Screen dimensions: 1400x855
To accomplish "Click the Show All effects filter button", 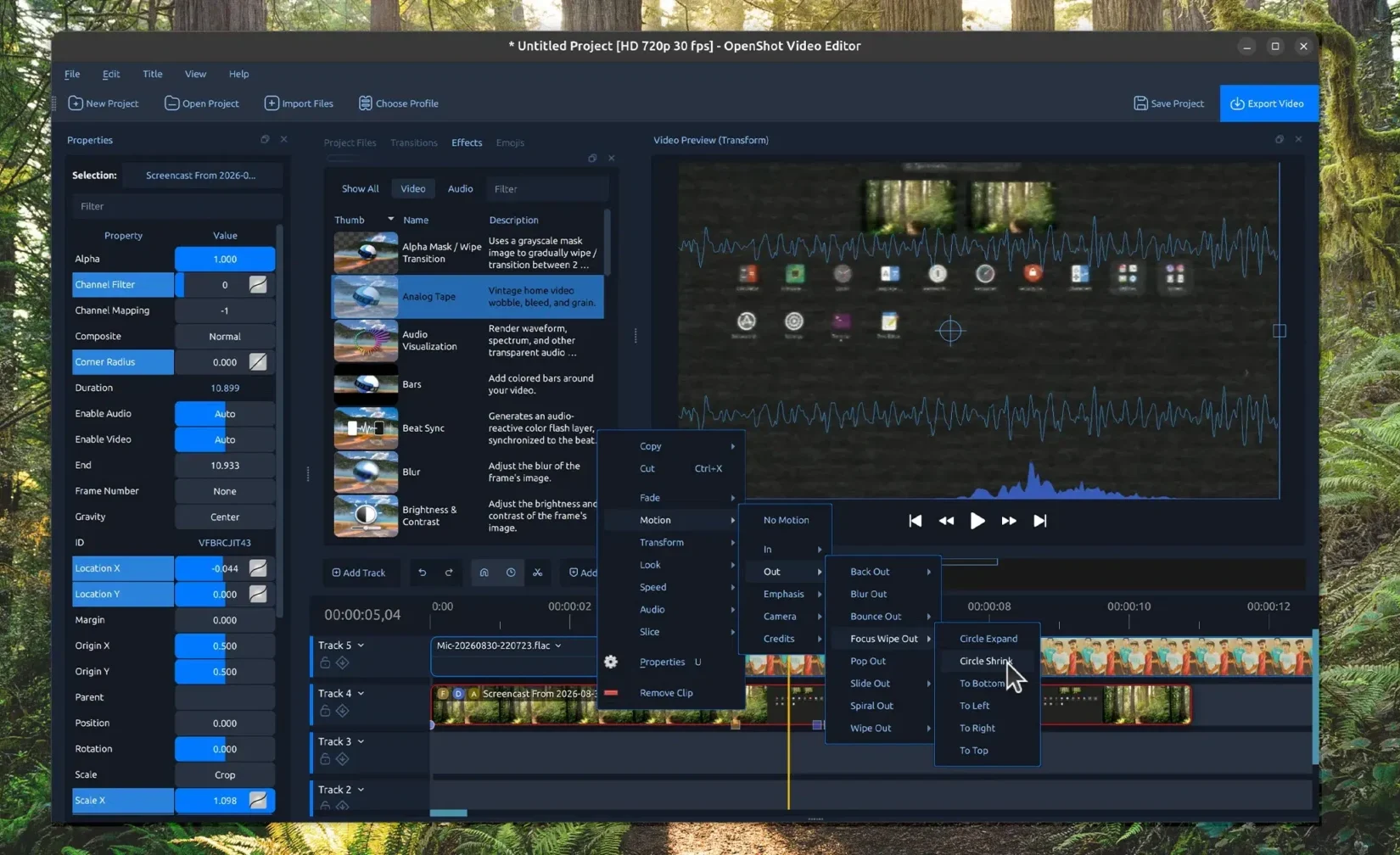I will [360, 188].
